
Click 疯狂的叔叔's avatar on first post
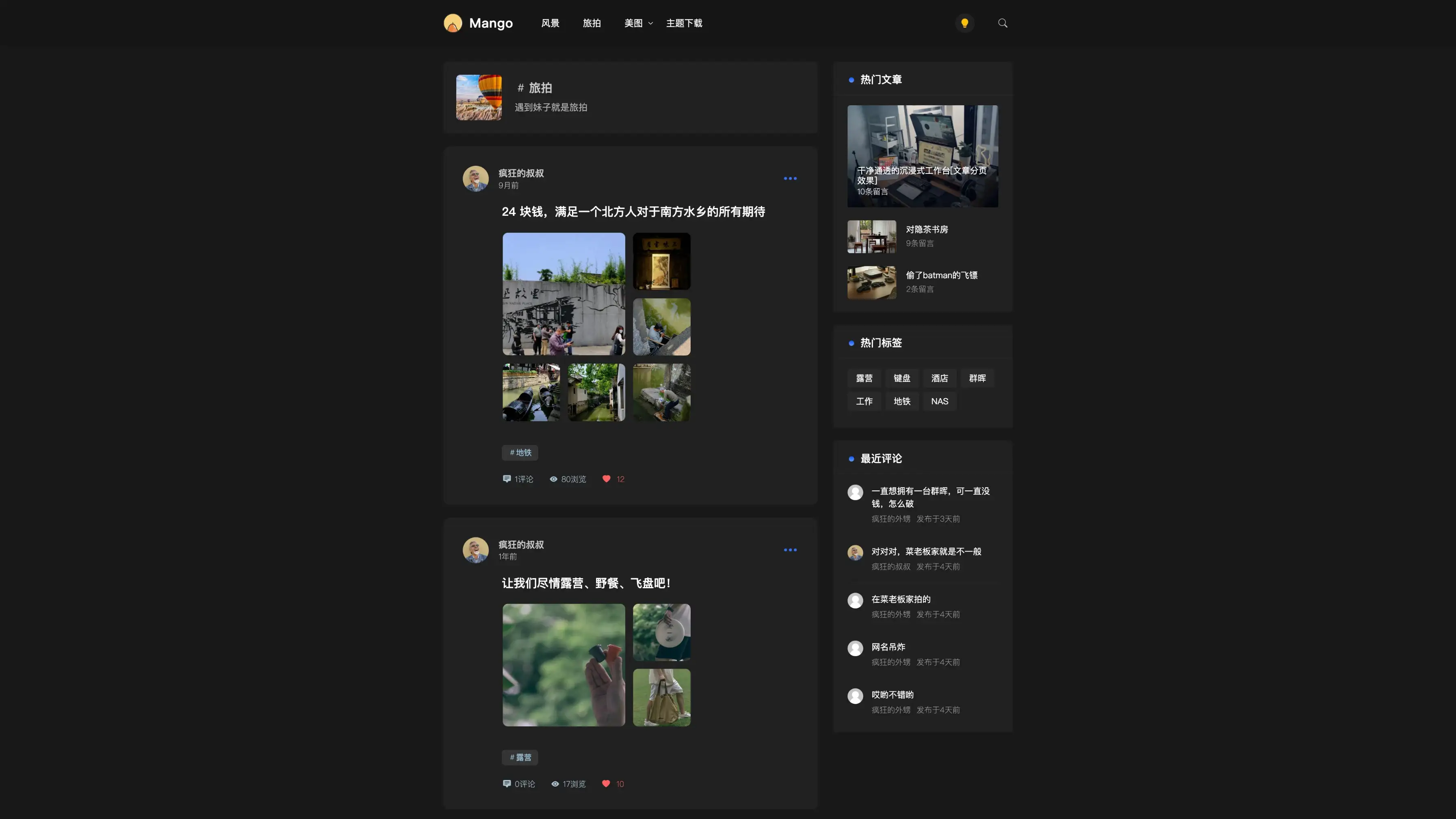475,178
